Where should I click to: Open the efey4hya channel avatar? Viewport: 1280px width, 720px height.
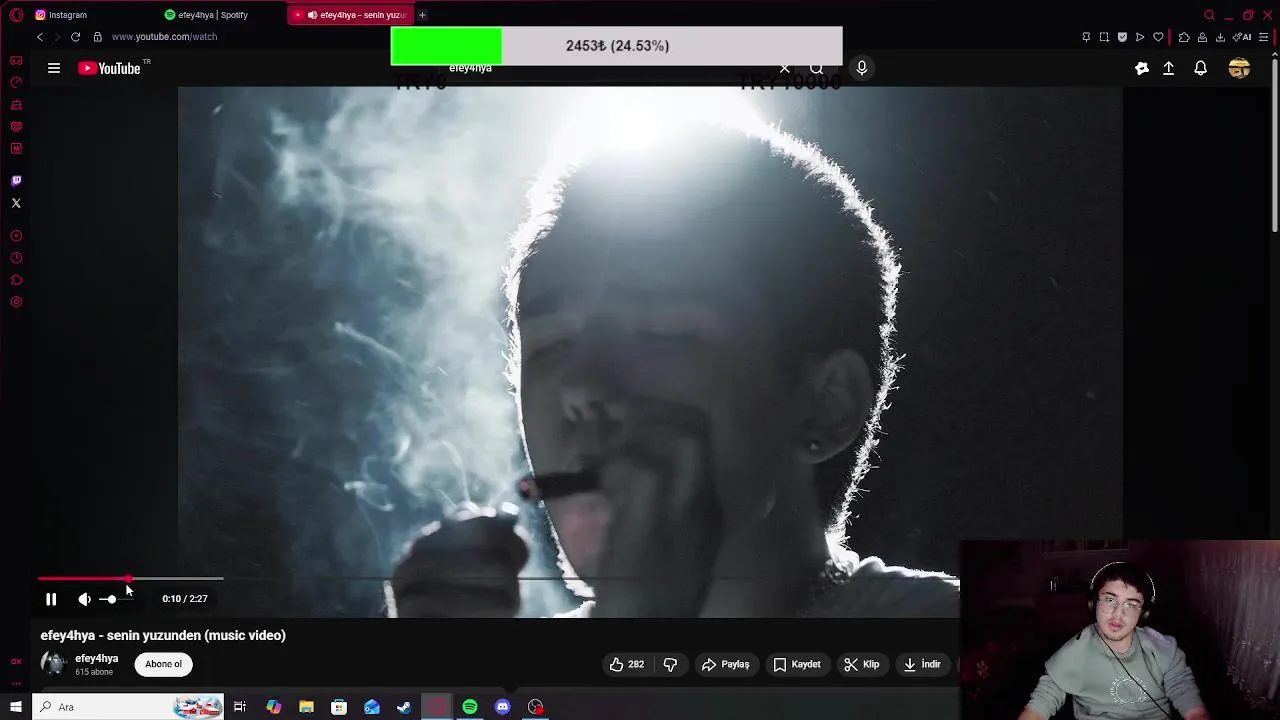[53, 664]
